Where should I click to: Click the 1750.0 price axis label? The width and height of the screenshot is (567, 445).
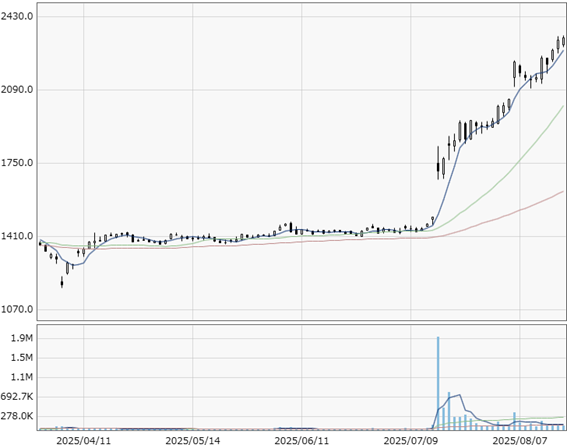(17, 163)
